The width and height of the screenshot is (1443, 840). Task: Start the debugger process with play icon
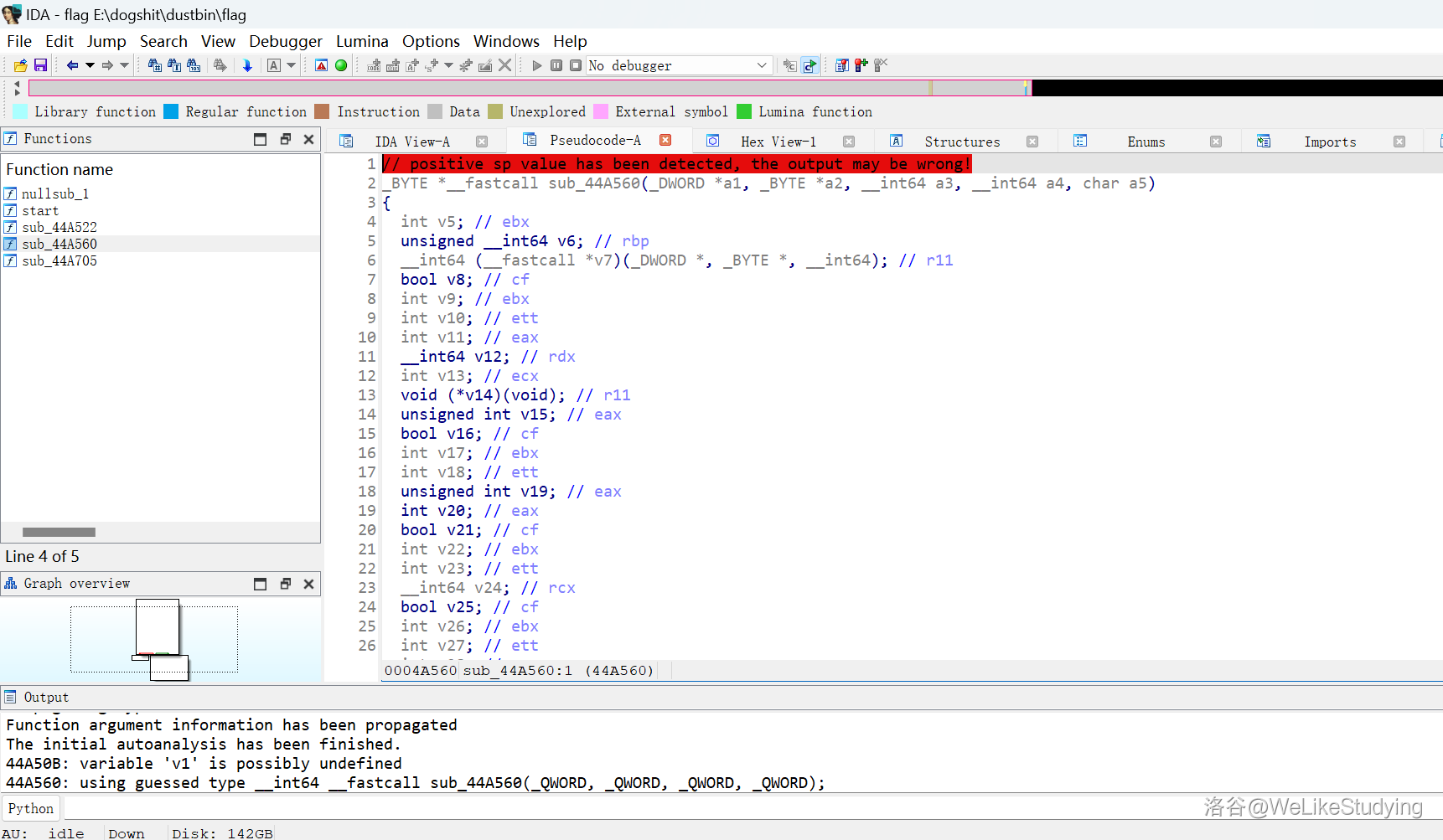(537, 65)
